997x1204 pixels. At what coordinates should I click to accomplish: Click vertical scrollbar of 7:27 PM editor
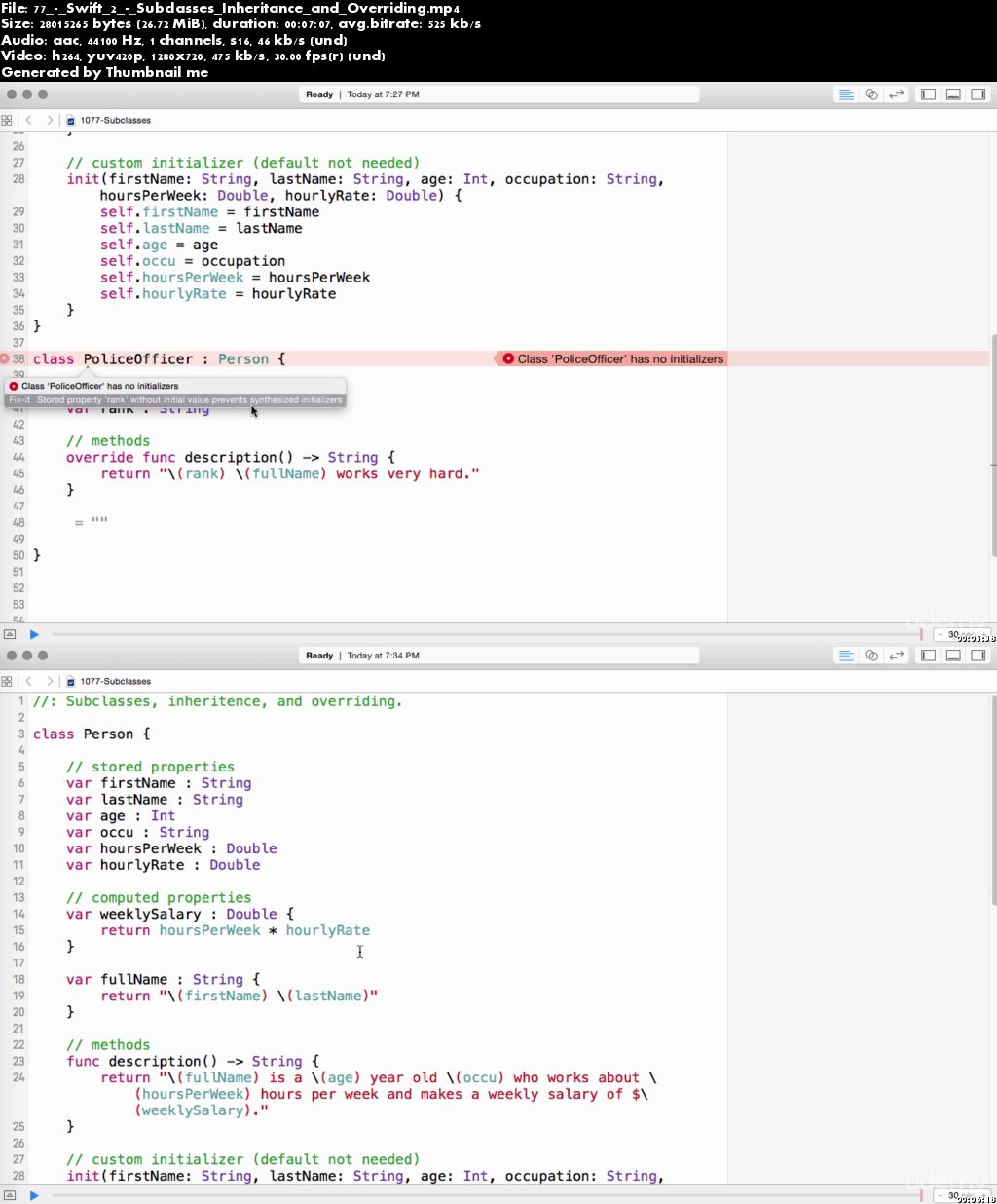[993, 445]
